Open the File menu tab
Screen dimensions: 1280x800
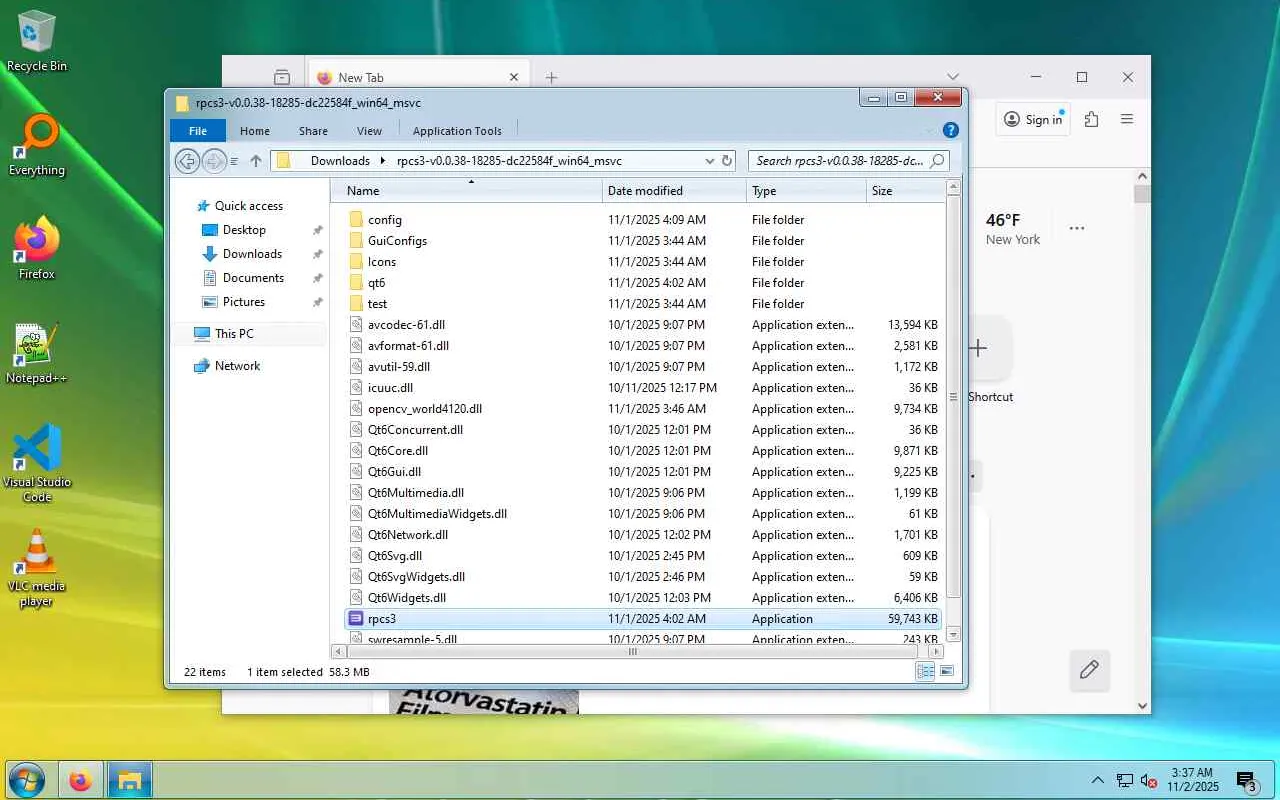pos(198,130)
